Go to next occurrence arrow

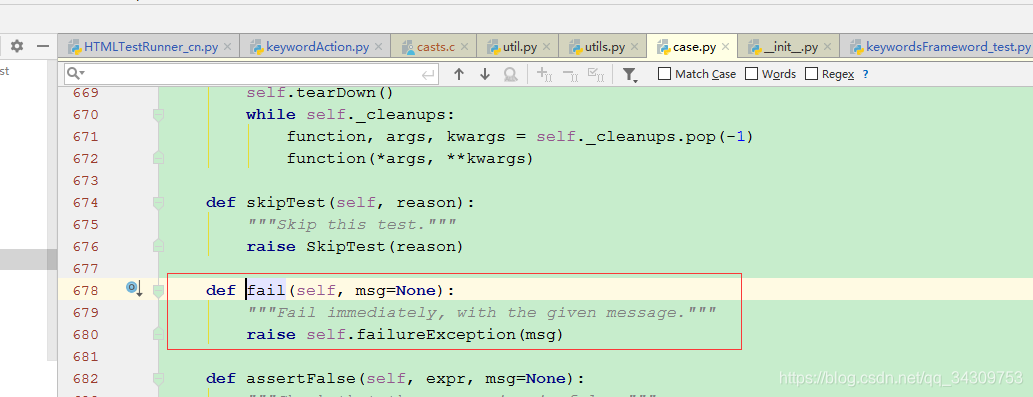pos(485,74)
